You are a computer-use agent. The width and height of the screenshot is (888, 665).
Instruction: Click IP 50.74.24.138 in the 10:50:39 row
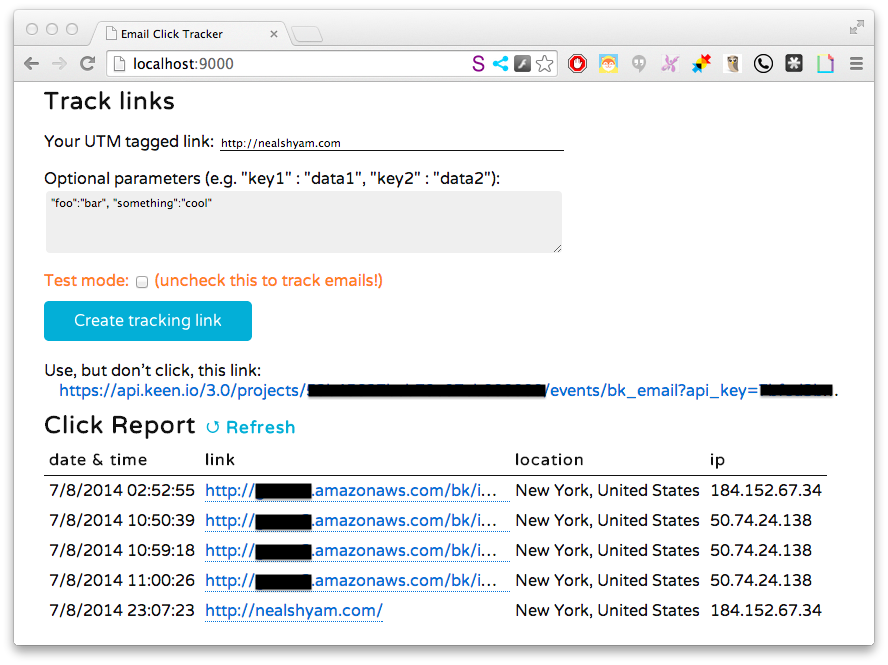click(761, 521)
